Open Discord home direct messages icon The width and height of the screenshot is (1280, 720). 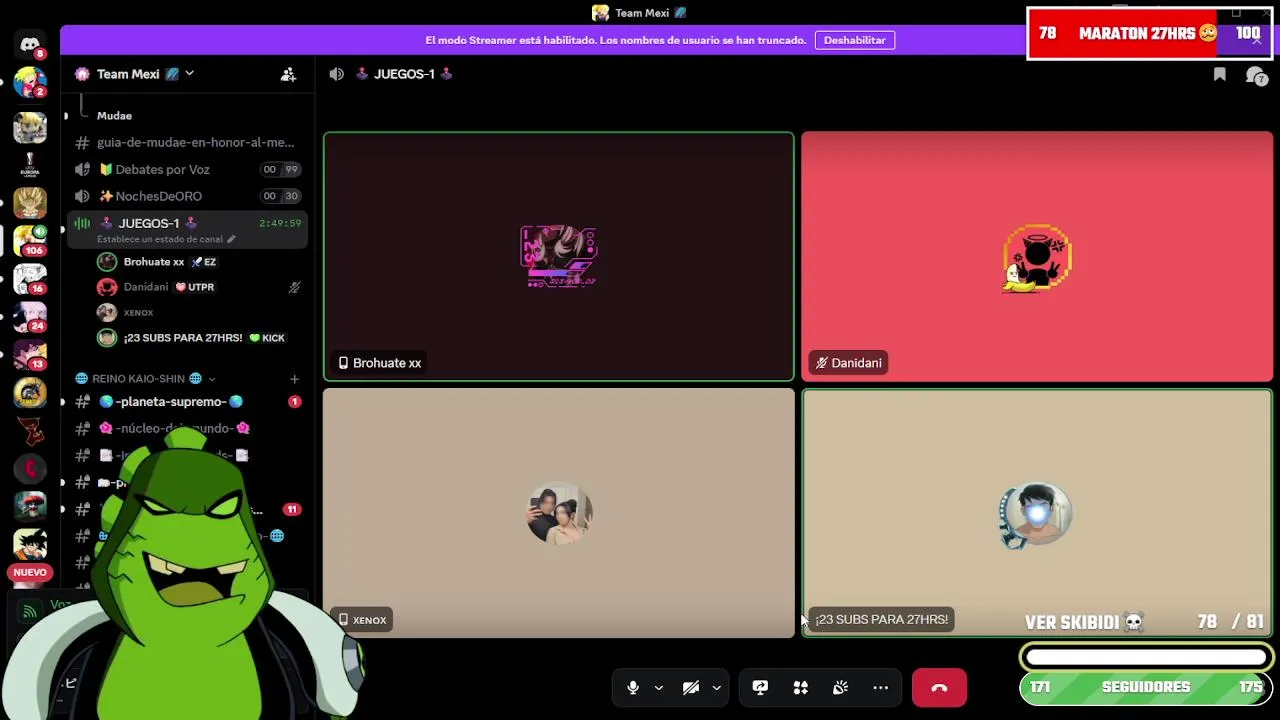point(30,45)
